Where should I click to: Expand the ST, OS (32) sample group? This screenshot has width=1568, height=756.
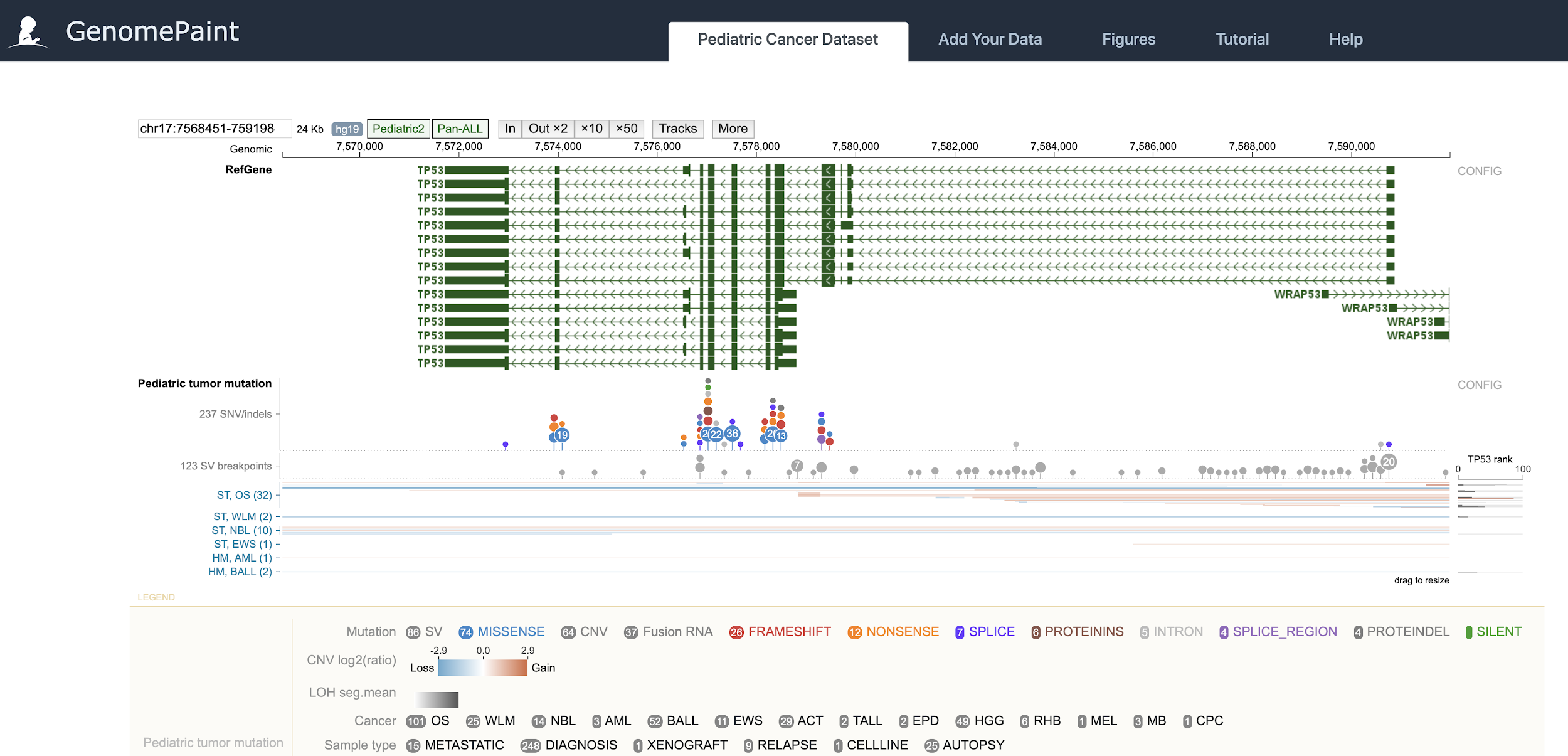coord(244,495)
